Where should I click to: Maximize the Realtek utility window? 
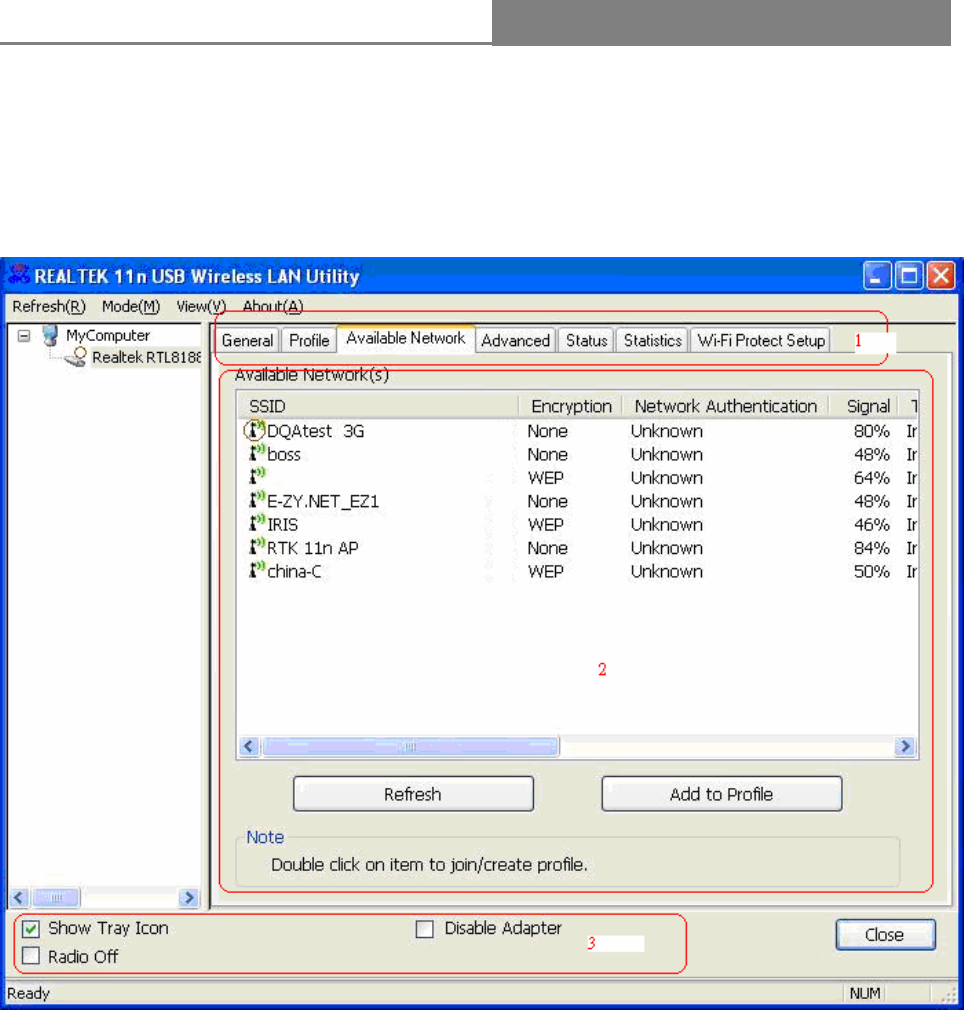pyautogui.click(x=909, y=276)
